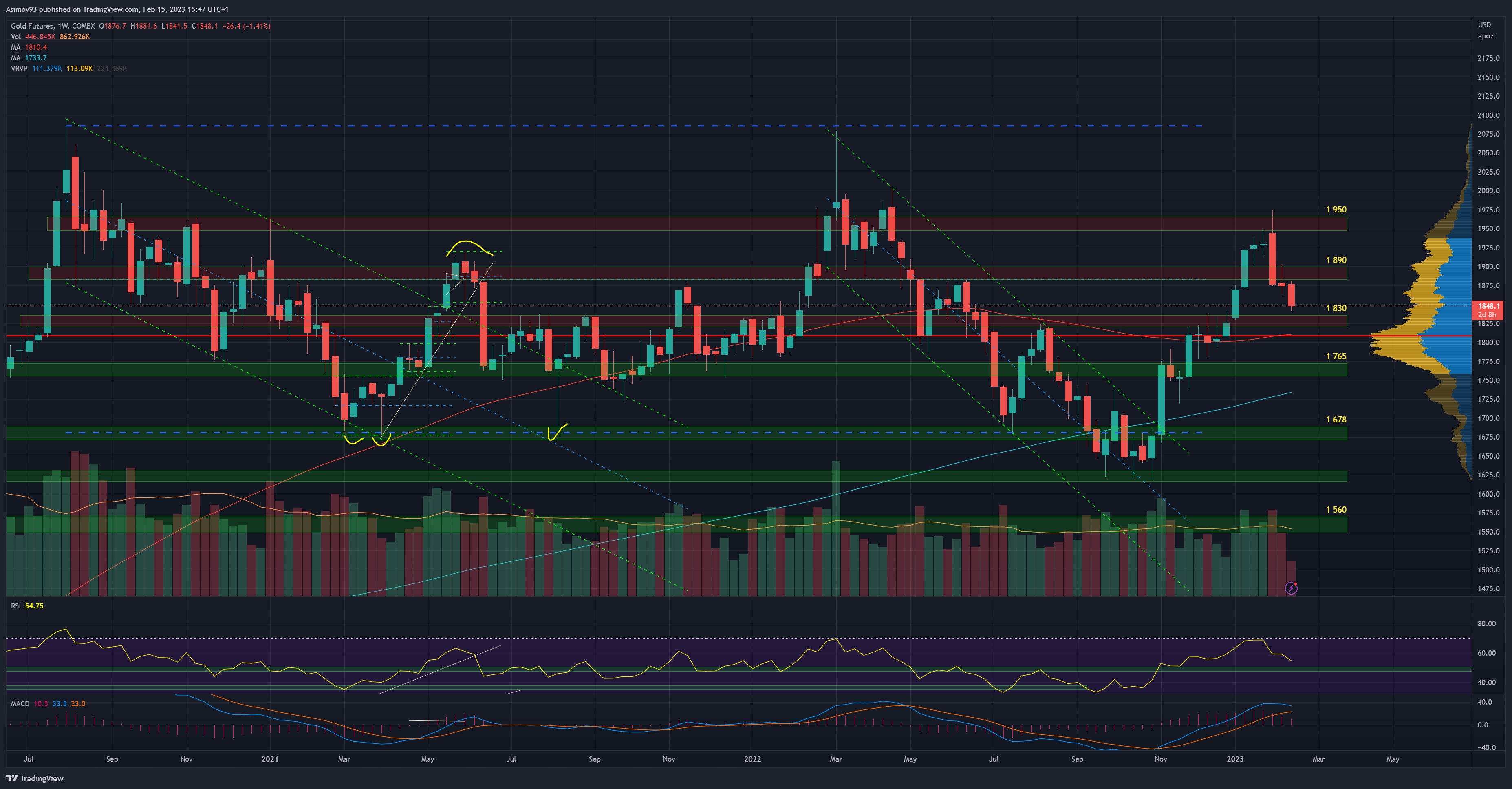
Task: Select the VRVP indicator legend
Action: (x=20, y=68)
